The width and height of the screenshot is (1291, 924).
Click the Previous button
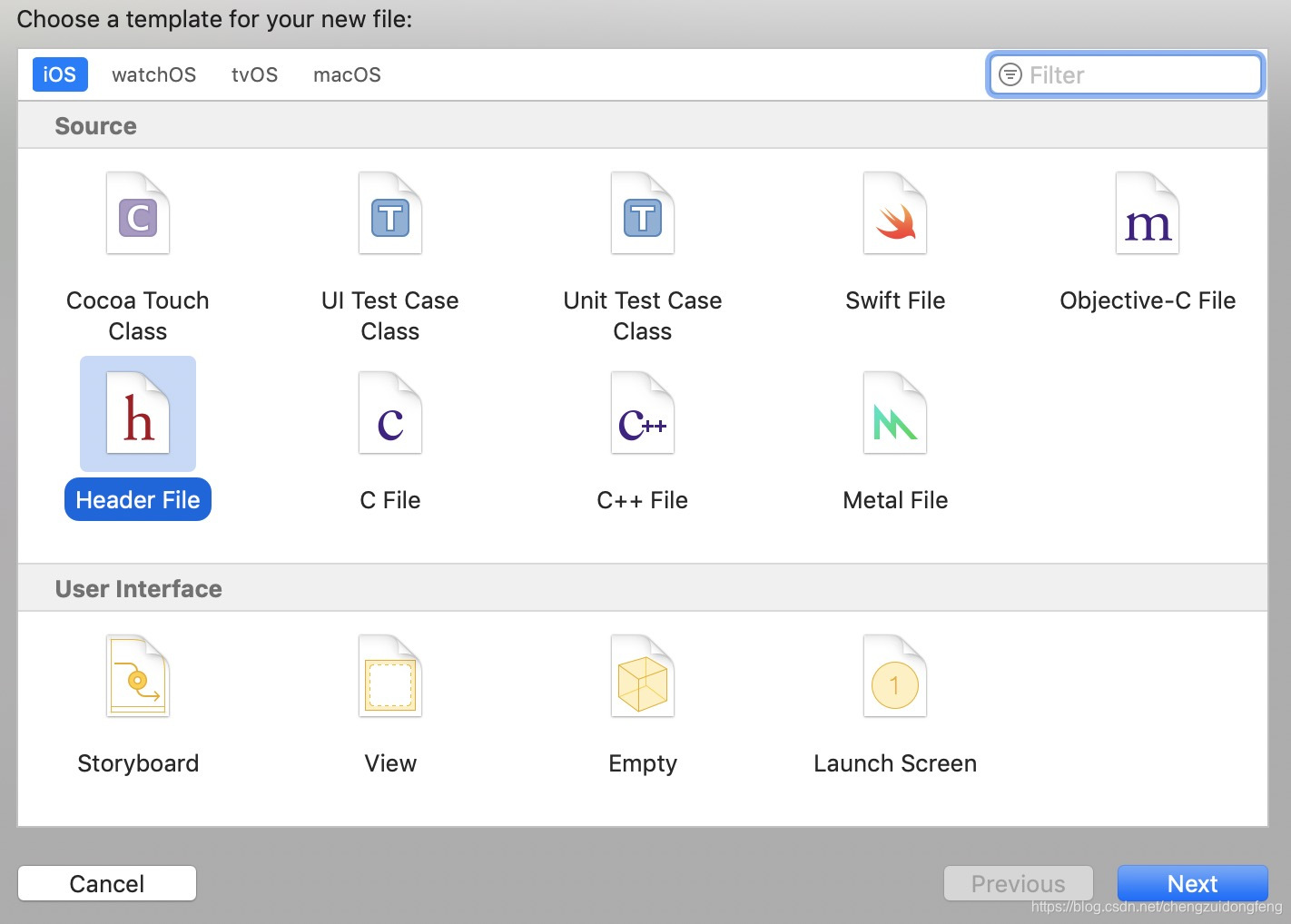coord(1019,883)
